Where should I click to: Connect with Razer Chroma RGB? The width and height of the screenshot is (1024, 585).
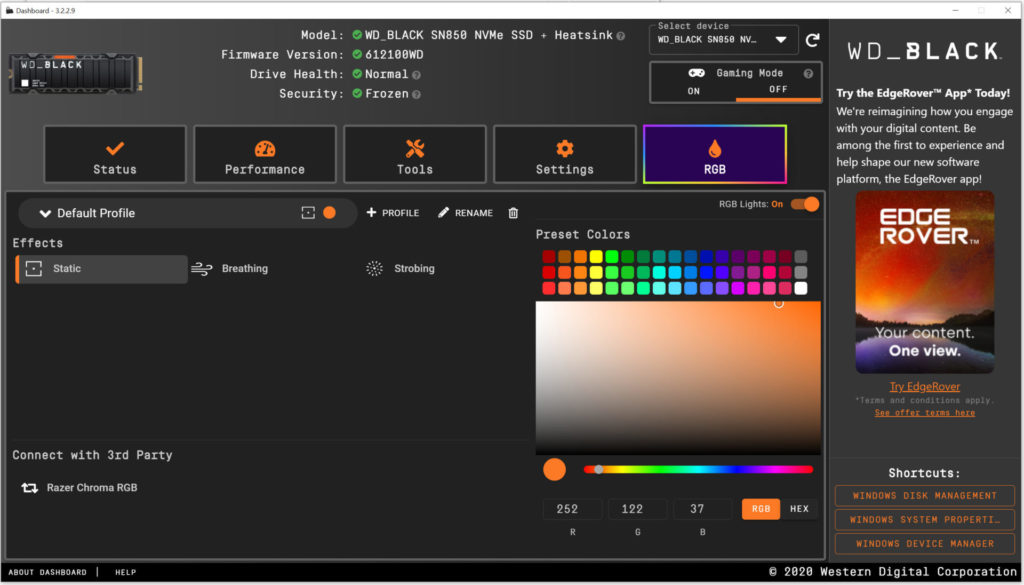click(x=80, y=488)
